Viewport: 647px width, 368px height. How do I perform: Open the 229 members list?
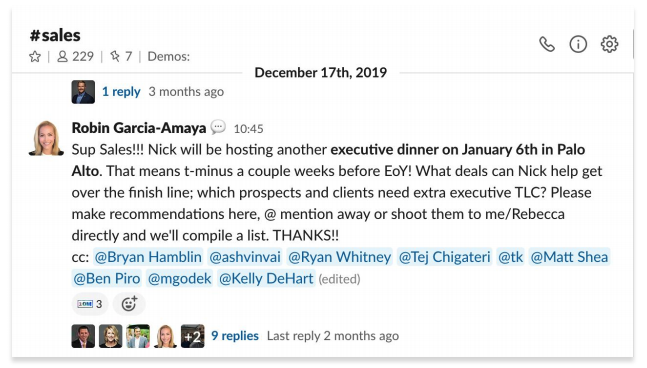[75, 57]
